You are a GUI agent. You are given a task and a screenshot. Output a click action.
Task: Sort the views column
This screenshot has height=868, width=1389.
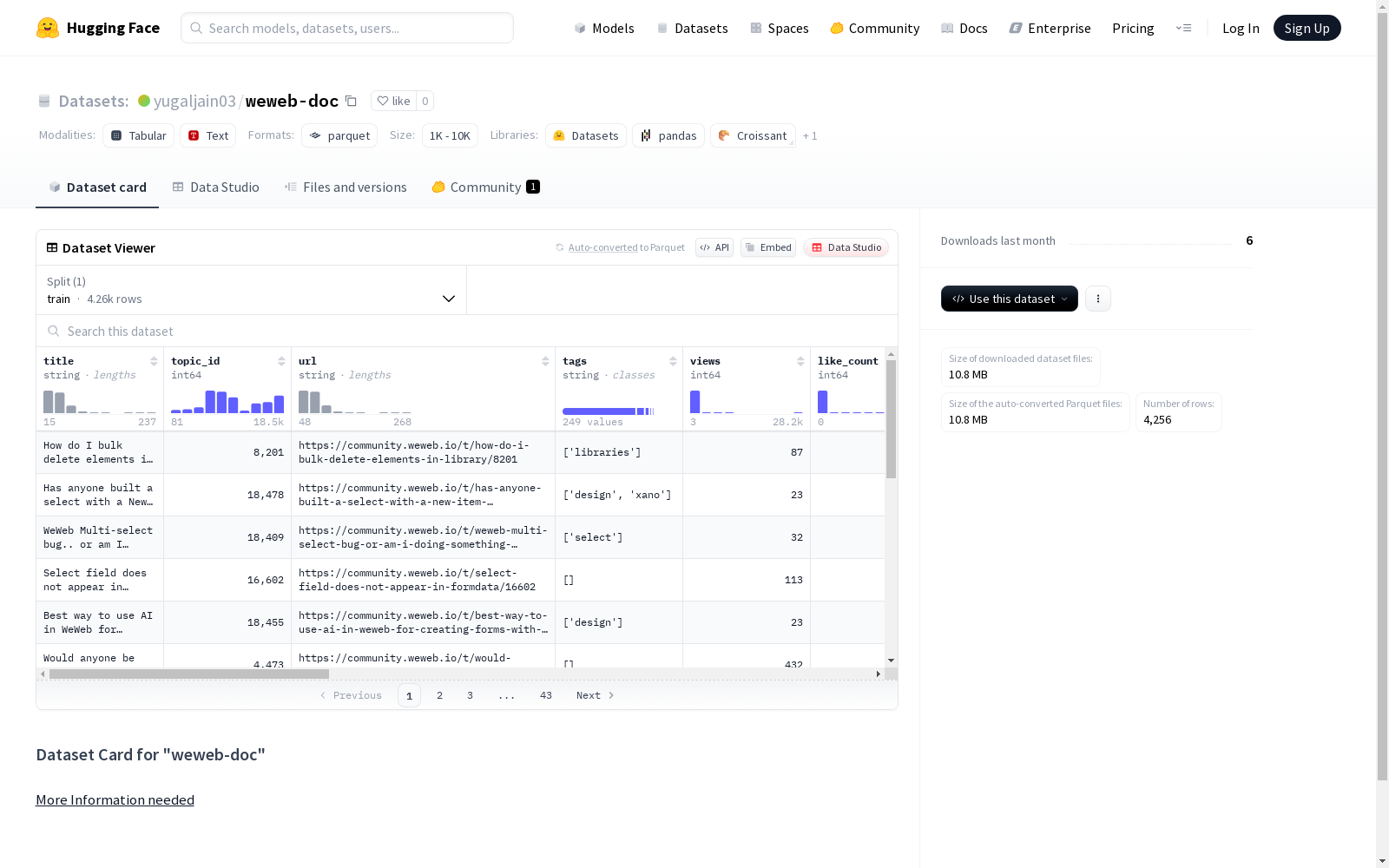(800, 361)
